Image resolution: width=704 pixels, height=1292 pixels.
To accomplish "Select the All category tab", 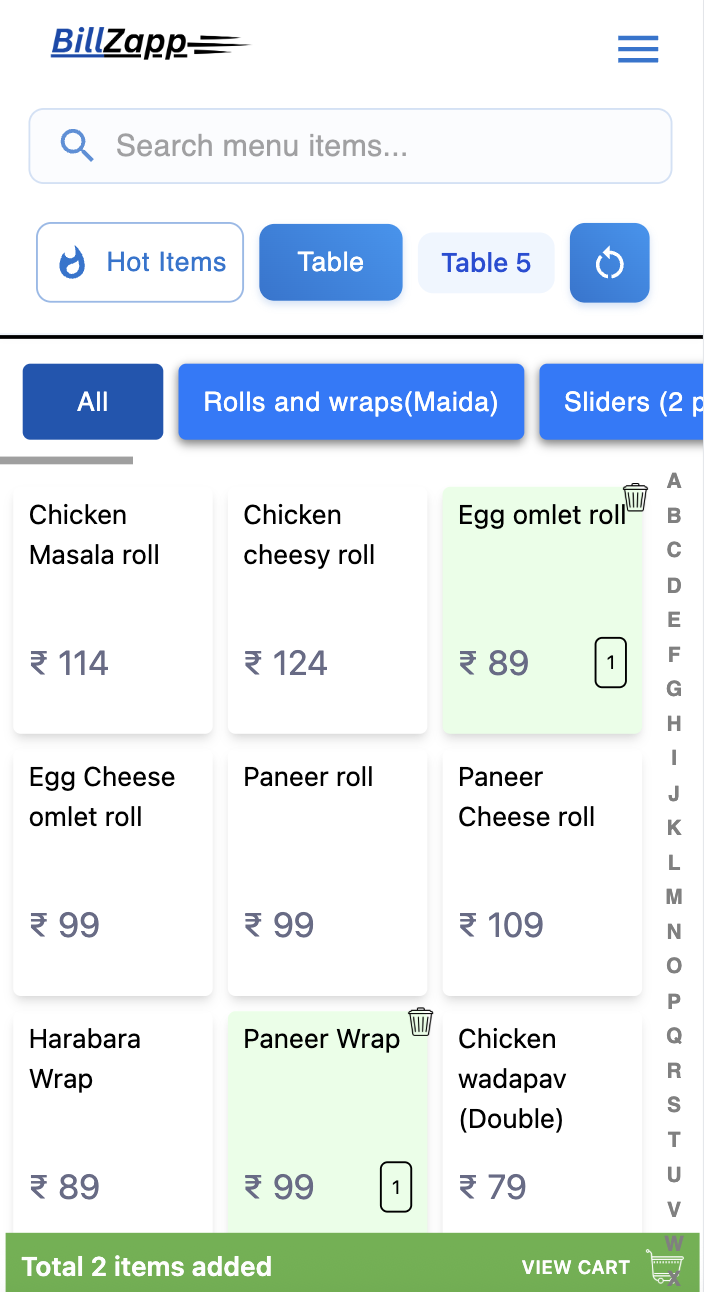I will pyautogui.click(x=93, y=402).
